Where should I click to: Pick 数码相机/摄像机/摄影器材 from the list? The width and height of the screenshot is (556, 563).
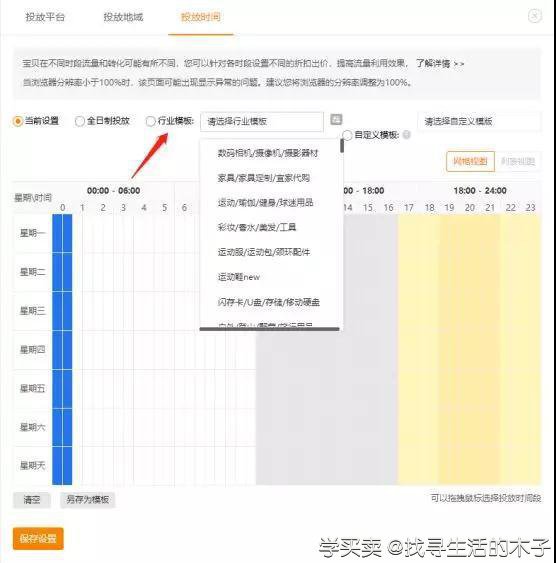click(x=268, y=153)
